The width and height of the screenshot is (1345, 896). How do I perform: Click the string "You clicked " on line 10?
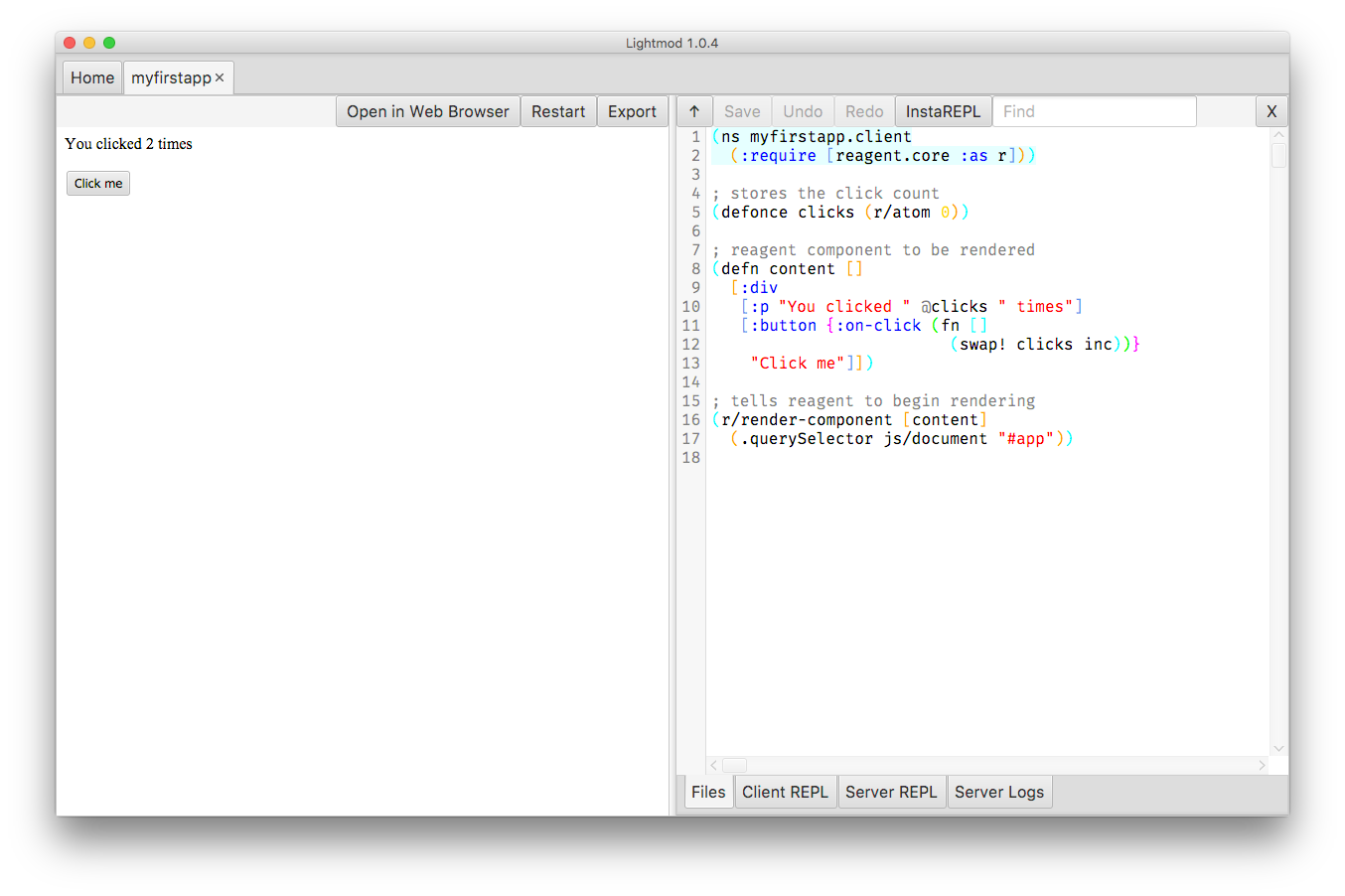pos(844,307)
